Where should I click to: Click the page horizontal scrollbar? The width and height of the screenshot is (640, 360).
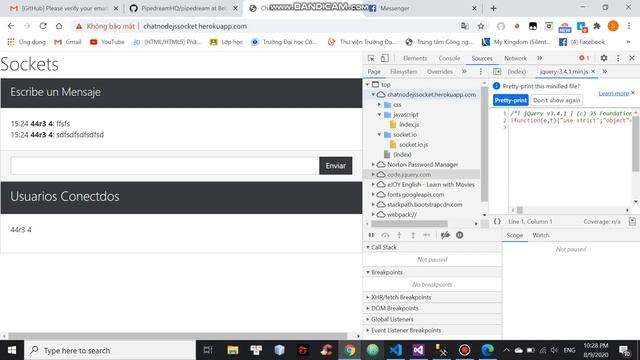178,336
